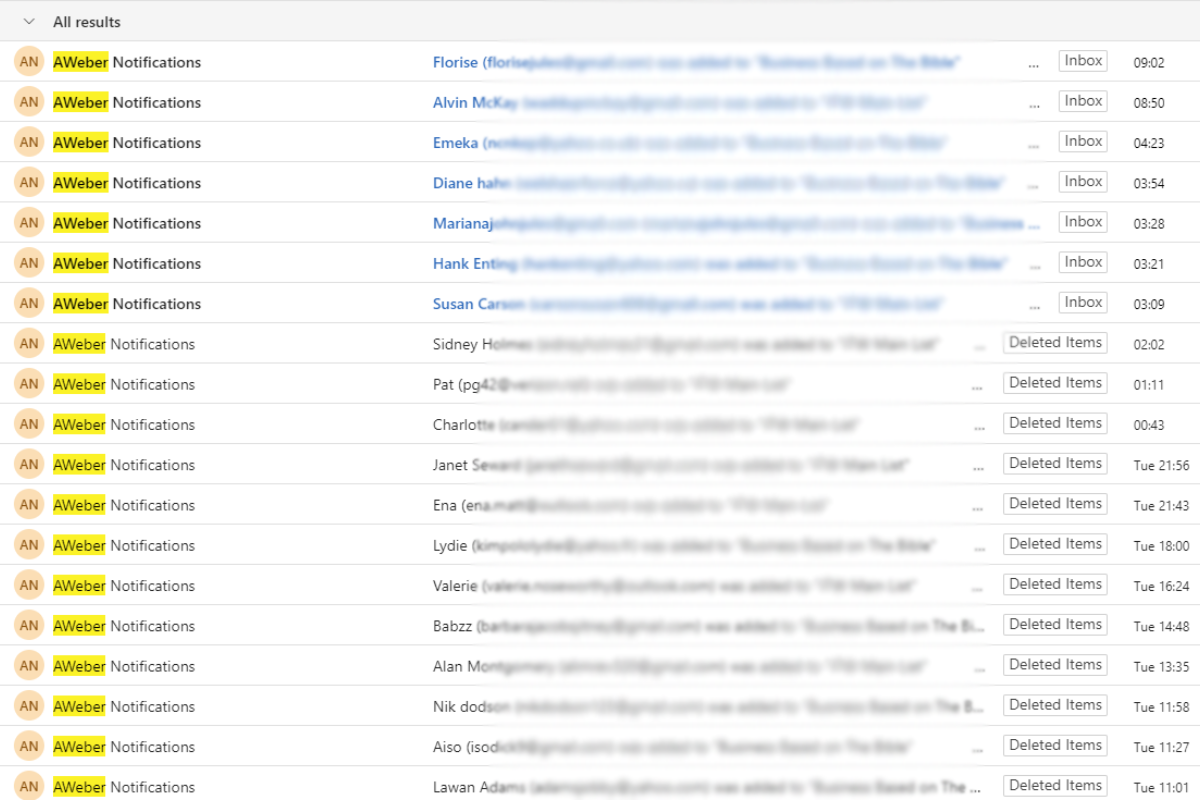Click the Inbox tag on the 04:23 email

pyautogui.click(x=1083, y=141)
